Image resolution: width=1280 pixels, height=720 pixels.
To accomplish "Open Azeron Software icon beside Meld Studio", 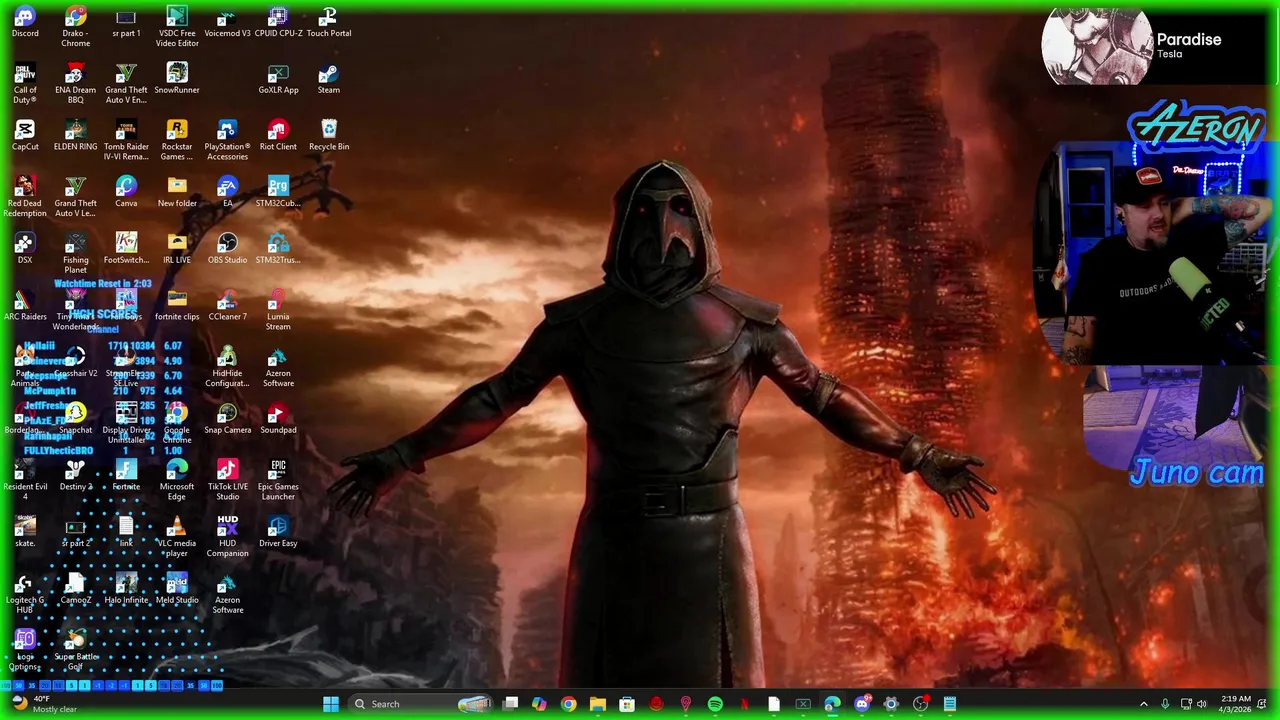I will click(227, 595).
